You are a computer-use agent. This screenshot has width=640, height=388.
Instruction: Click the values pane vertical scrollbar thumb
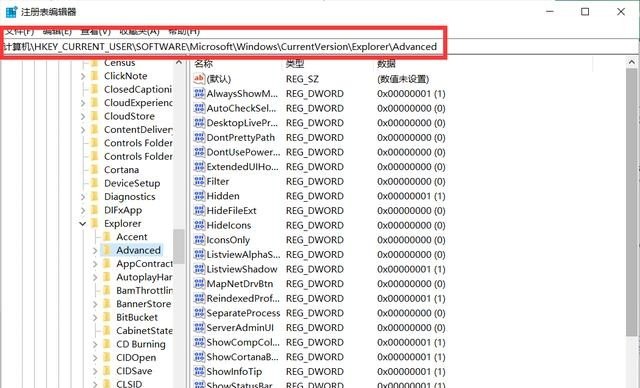pyautogui.click(x=632, y=202)
